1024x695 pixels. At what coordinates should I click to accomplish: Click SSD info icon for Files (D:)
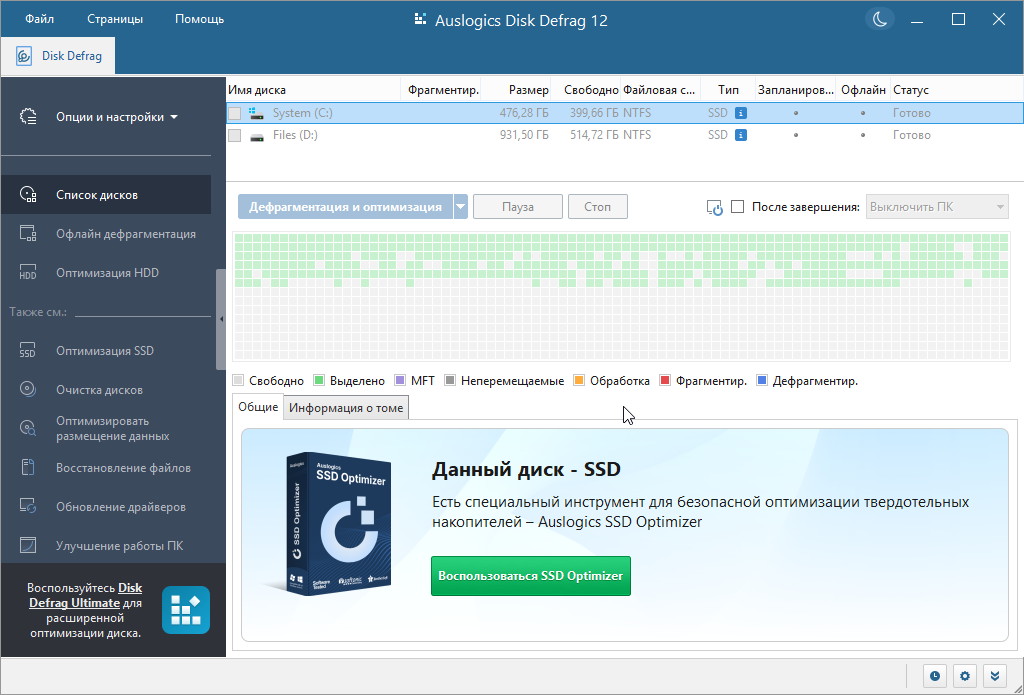741,135
